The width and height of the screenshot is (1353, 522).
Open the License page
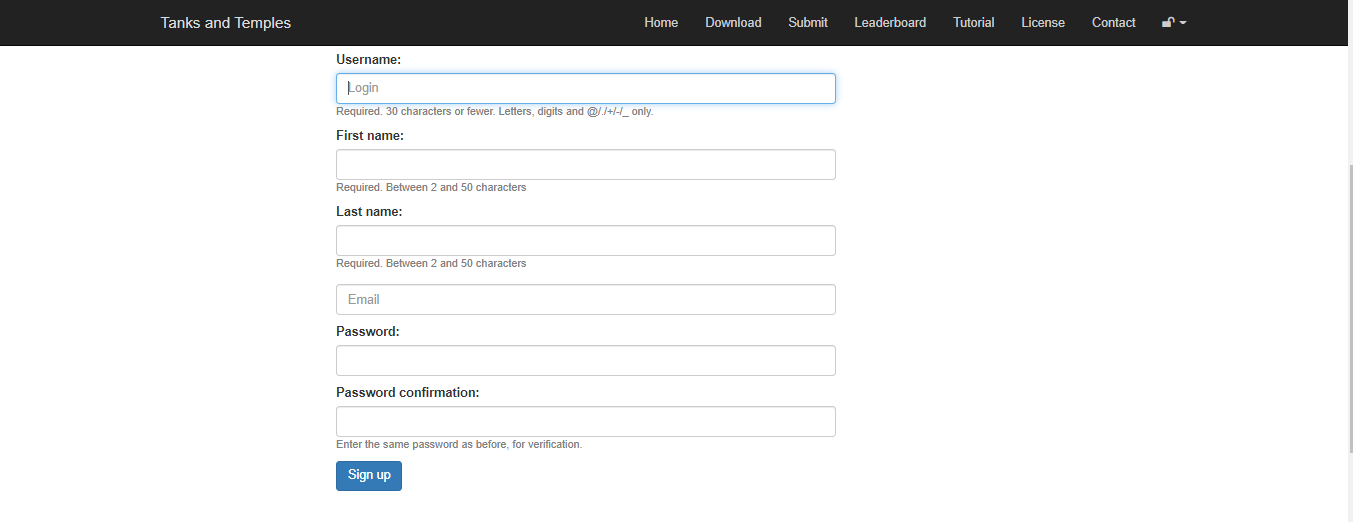pos(1043,22)
